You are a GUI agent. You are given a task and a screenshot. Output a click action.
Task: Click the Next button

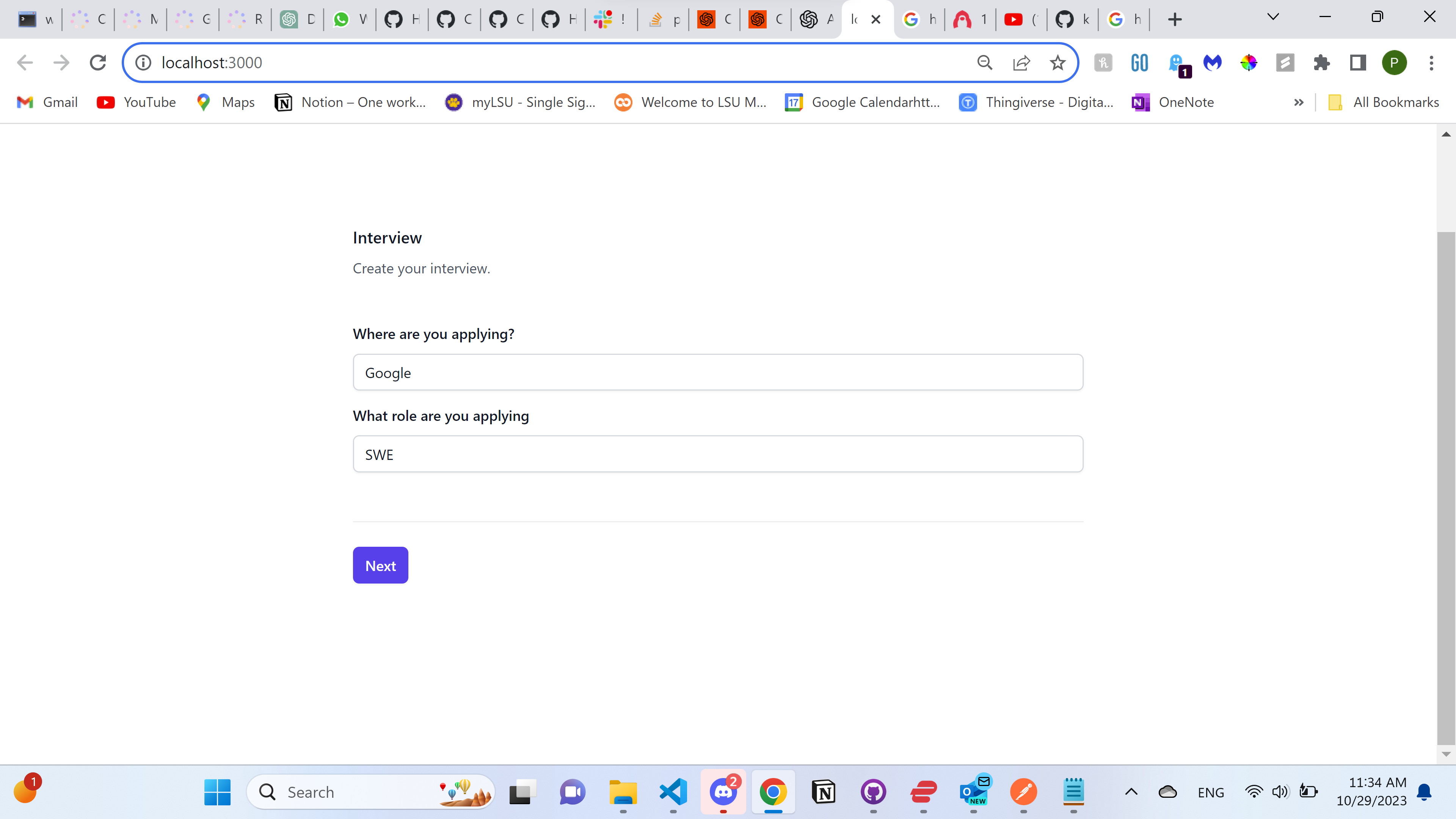380,565
